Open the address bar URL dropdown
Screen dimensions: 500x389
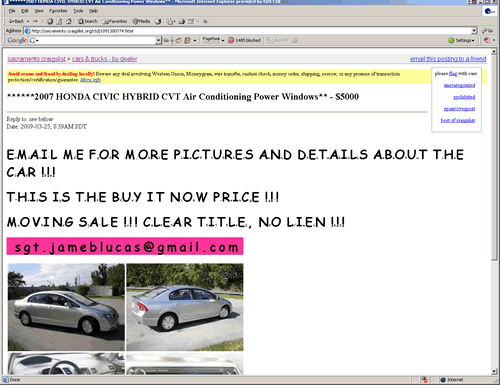pos(474,31)
